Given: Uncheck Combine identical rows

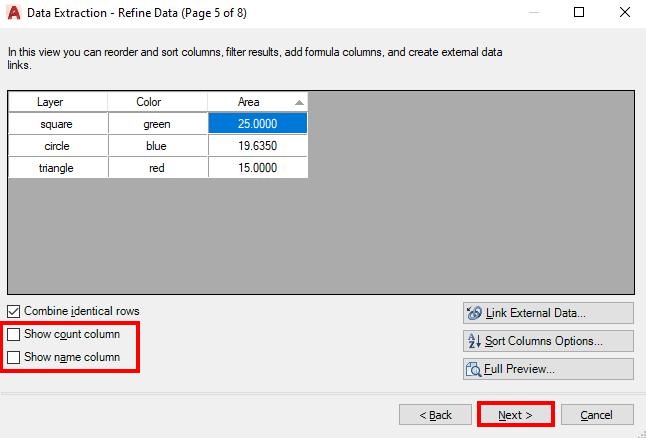Looking at the screenshot, I should (x=14, y=312).
